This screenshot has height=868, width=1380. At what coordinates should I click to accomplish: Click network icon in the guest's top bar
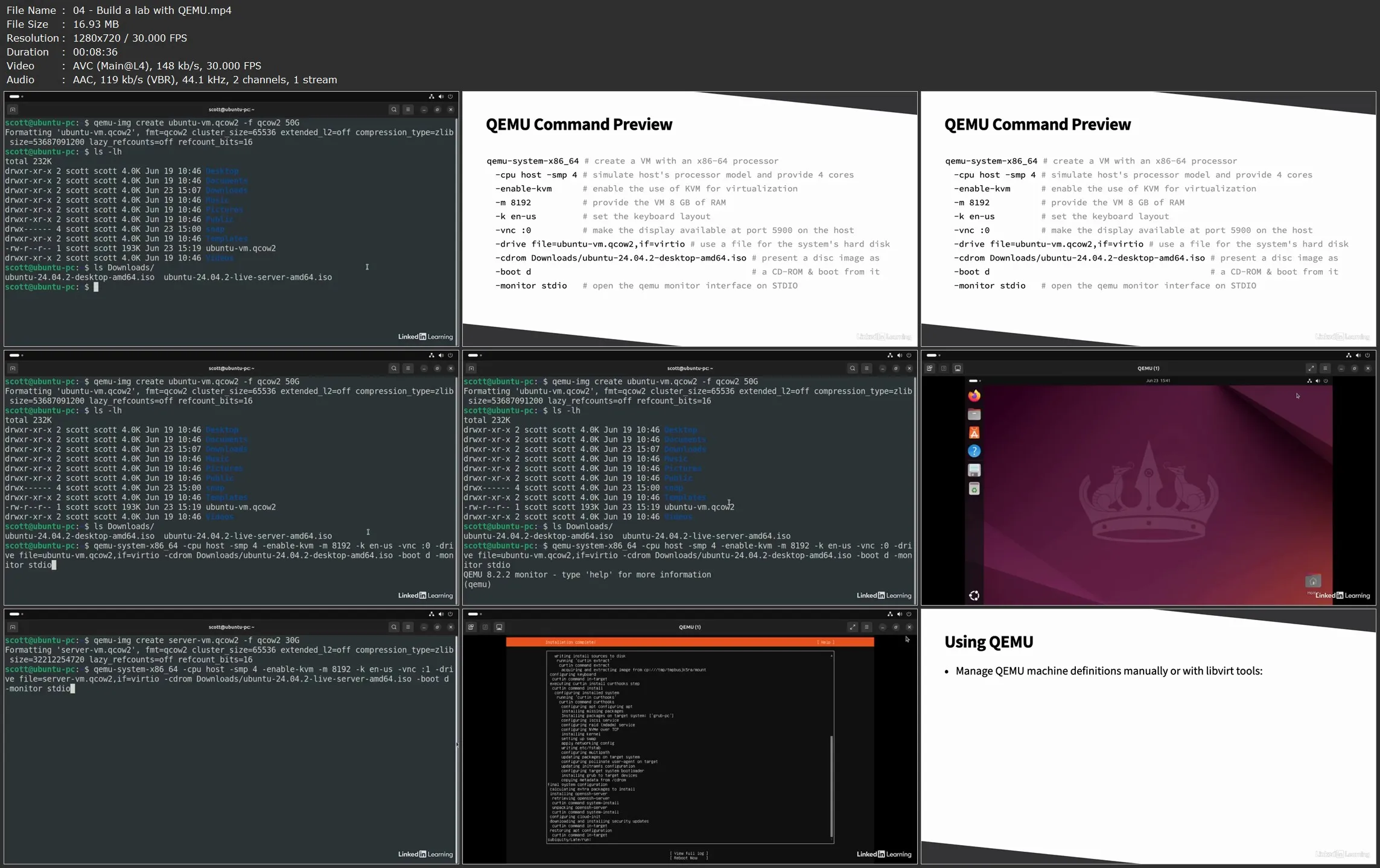pyautogui.click(x=1309, y=381)
